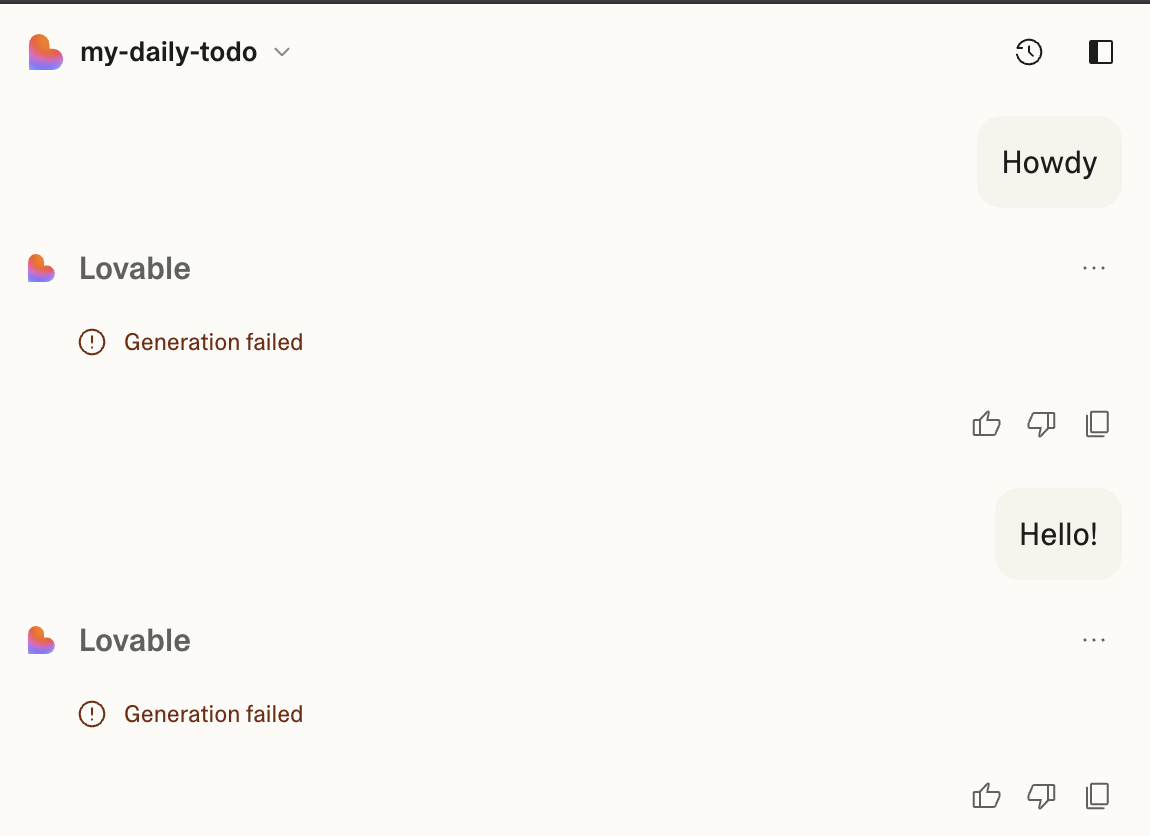The height and width of the screenshot is (836, 1150).
Task: Click the warning icon next to first Generation failed
Action: click(91, 341)
